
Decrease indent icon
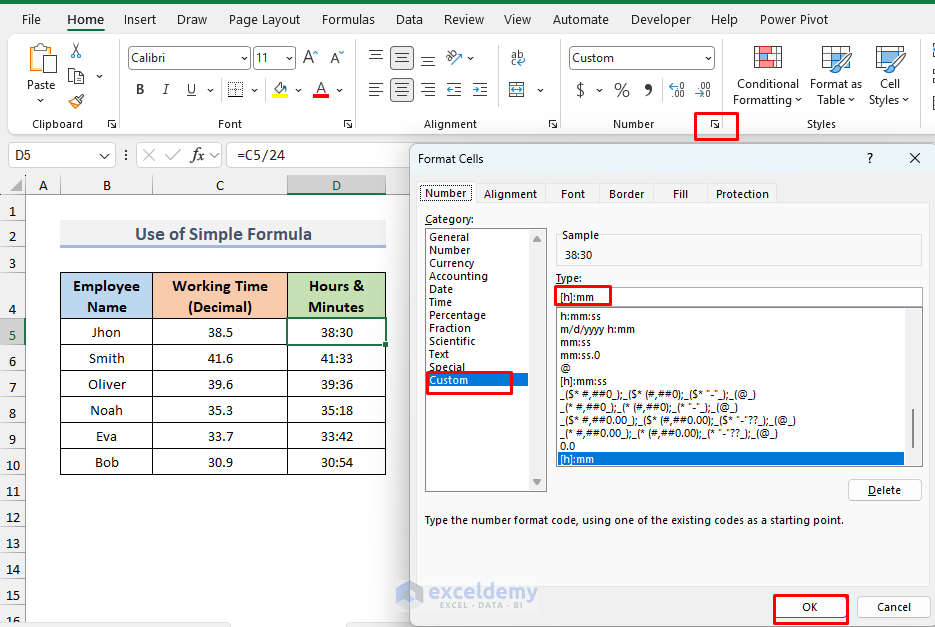[x=454, y=90]
